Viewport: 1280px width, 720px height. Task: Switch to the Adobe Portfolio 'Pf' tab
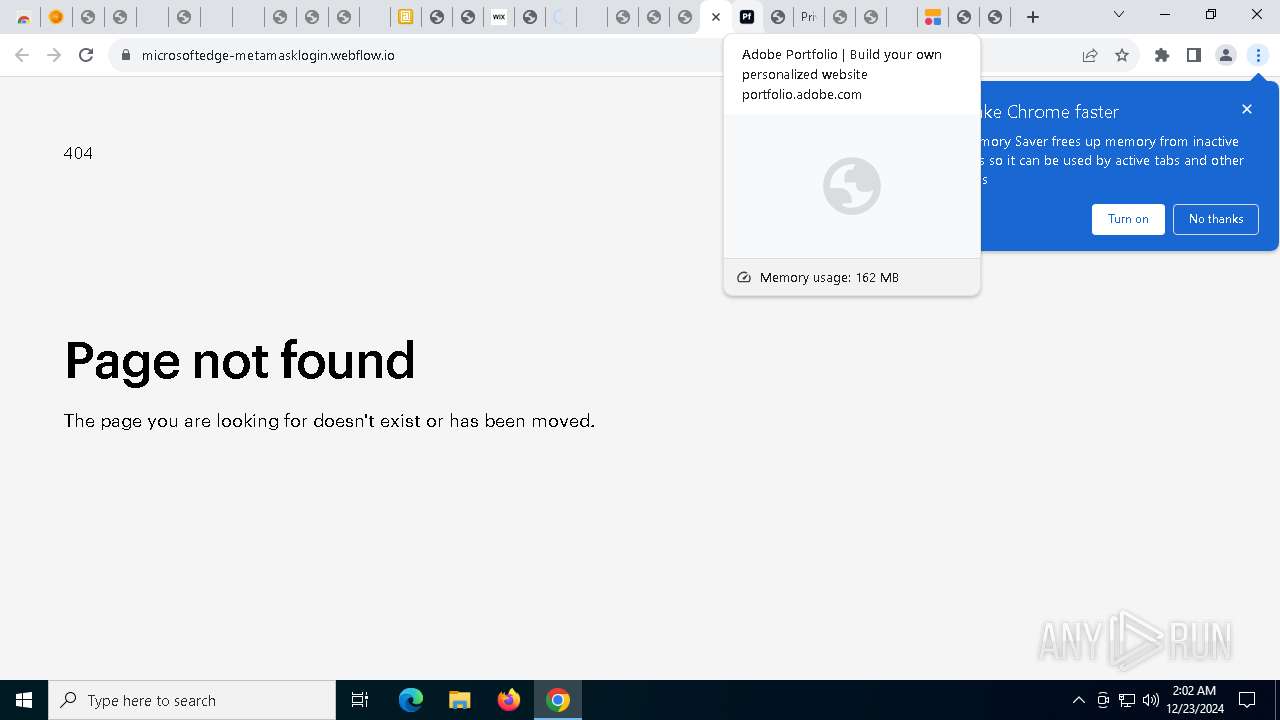coord(747,17)
